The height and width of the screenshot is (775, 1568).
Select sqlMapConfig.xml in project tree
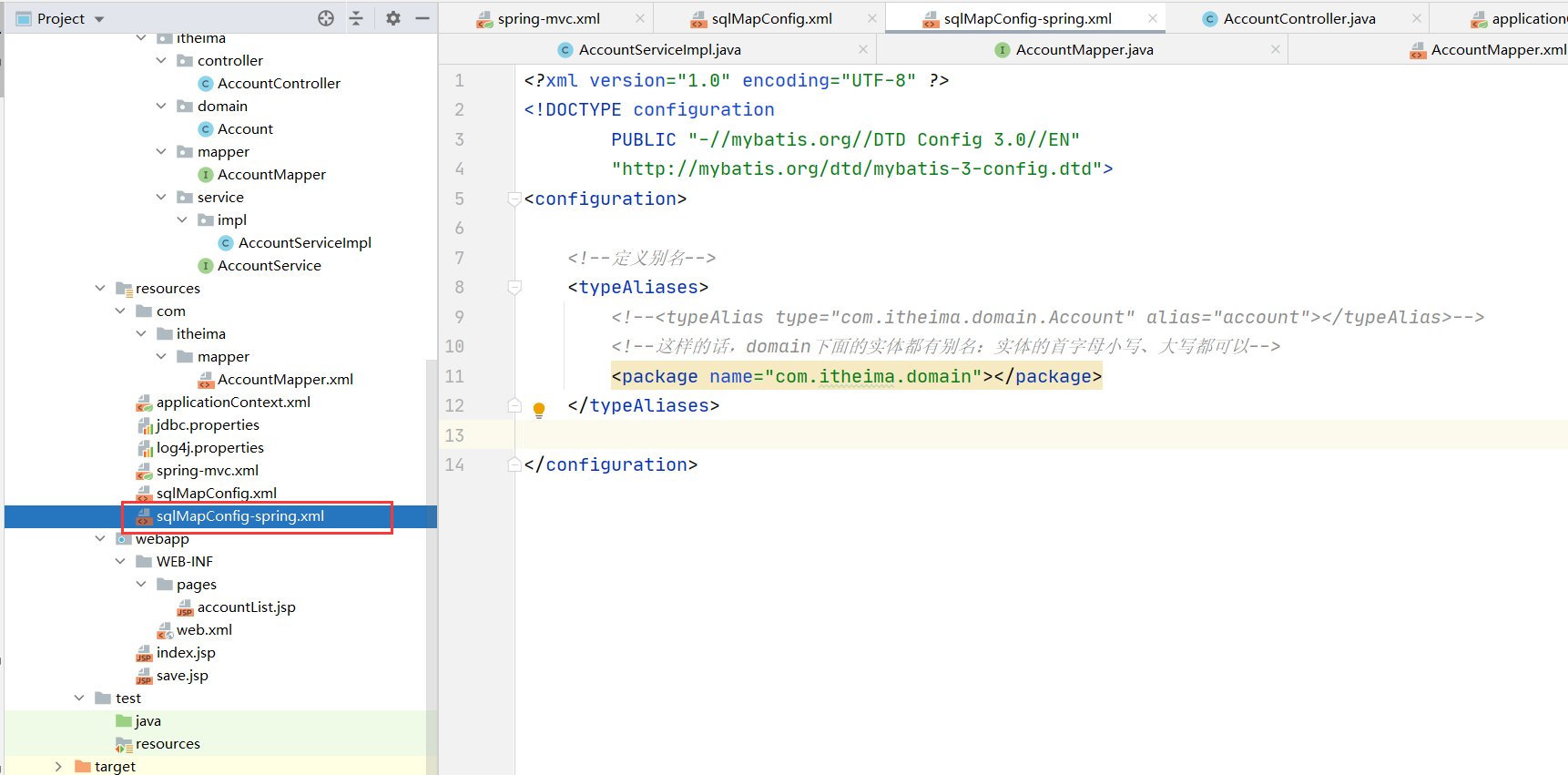tap(216, 493)
